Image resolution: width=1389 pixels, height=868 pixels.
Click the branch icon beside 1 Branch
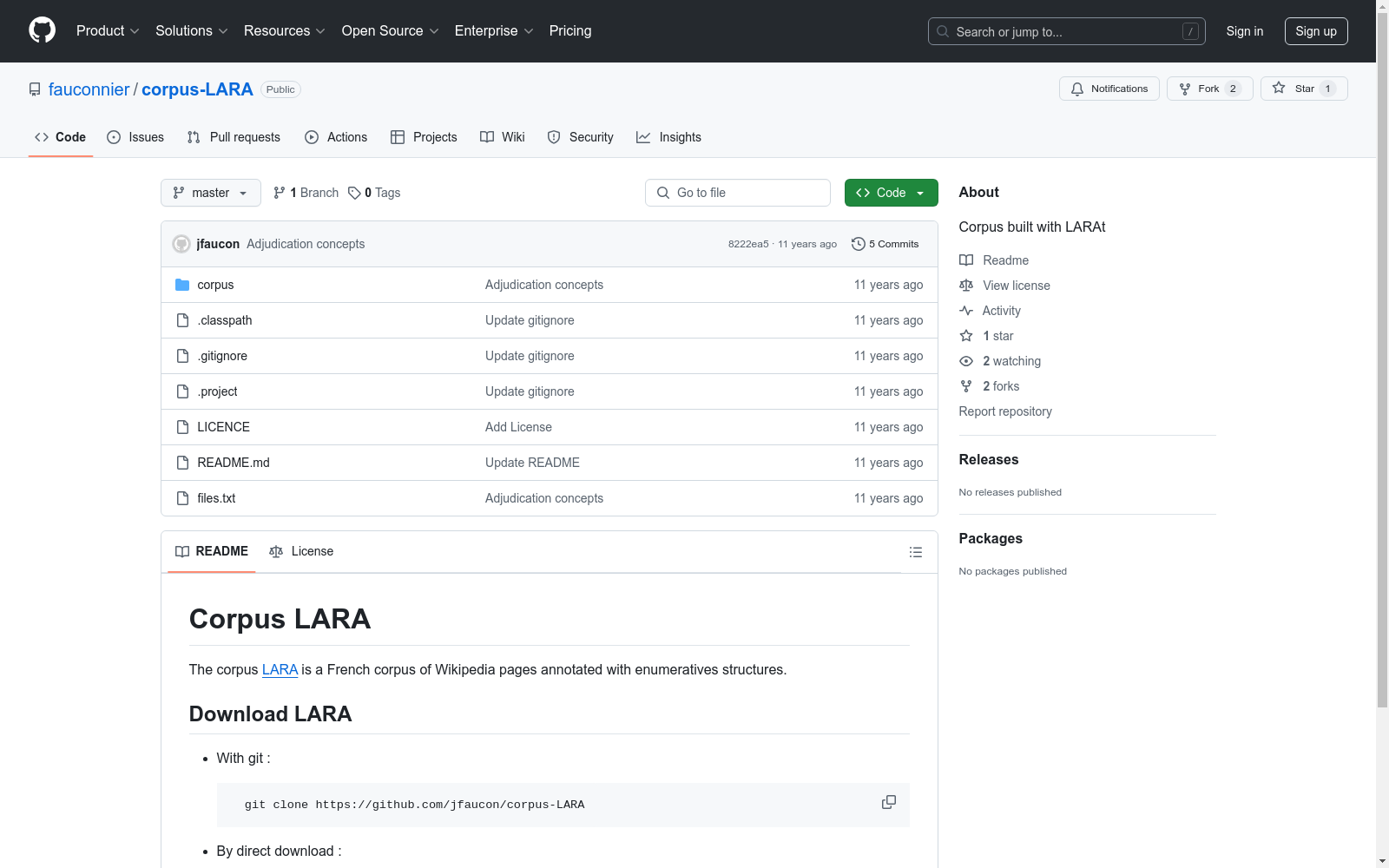tap(280, 193)
